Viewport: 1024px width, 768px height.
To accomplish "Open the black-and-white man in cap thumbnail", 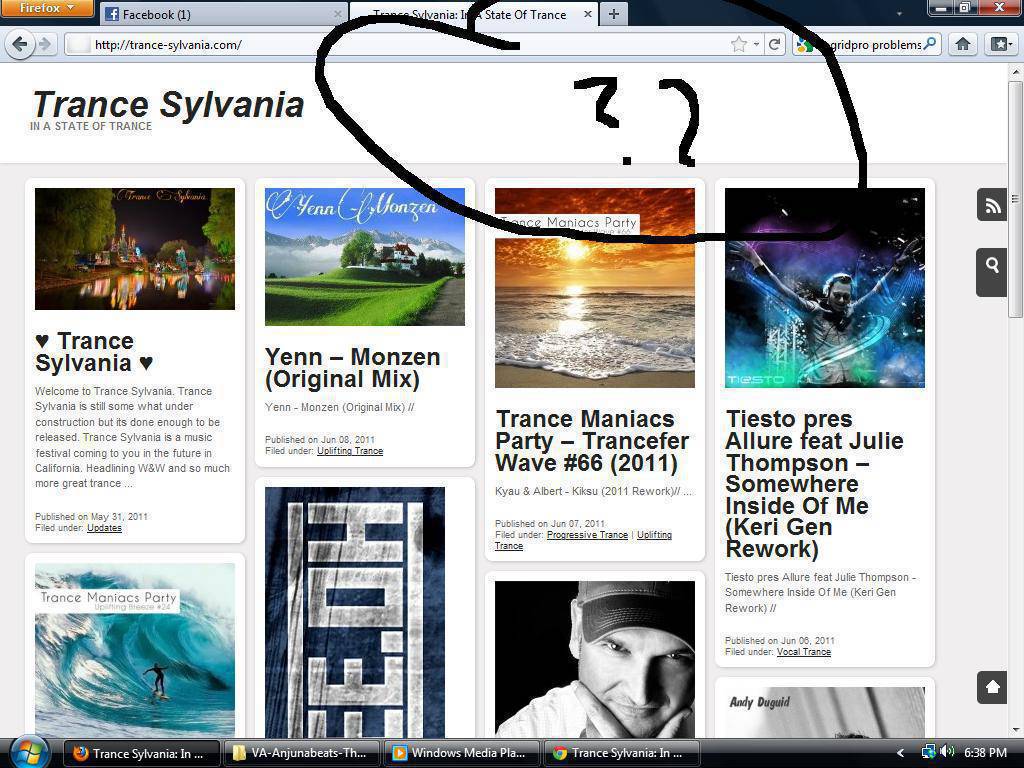I will click(595, 660).
